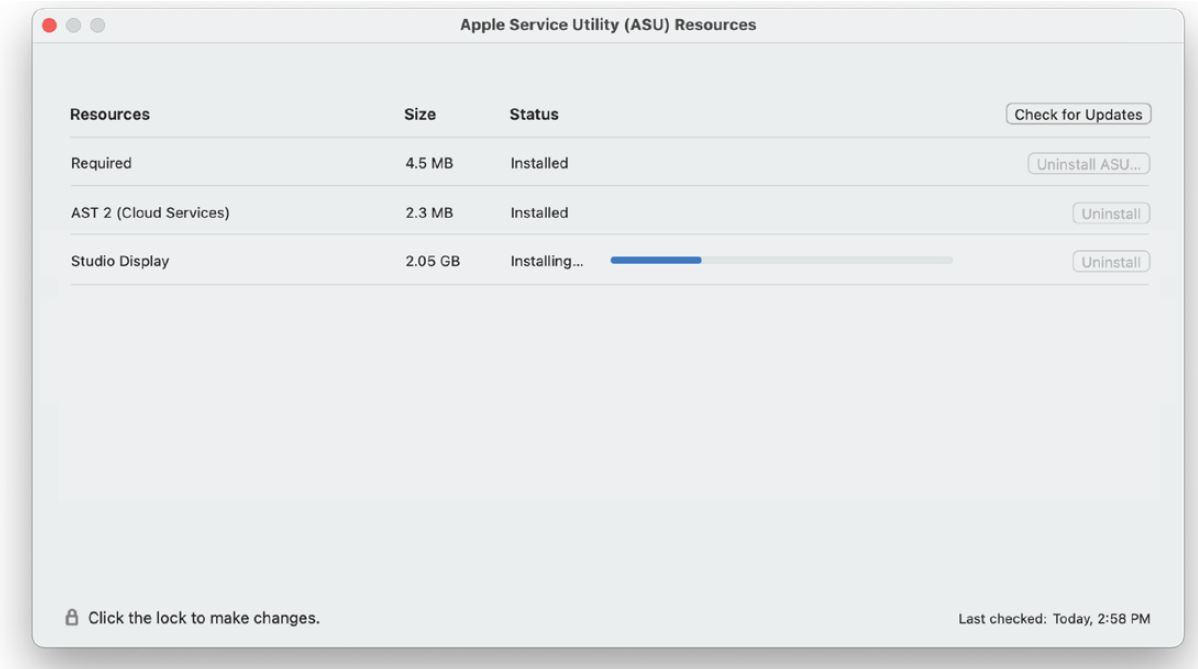The image size is (1198, 669).
Task: Close the ASU Resources window
Action: 50,25
